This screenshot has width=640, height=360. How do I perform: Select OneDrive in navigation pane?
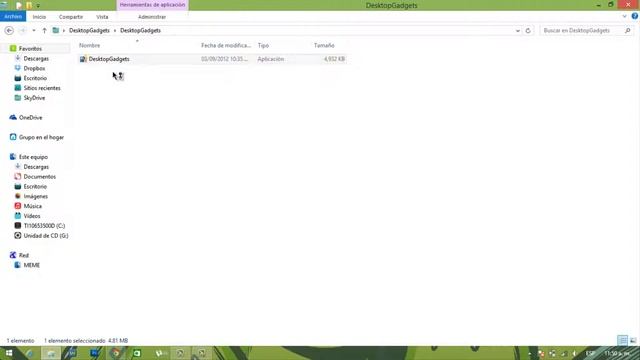(31, 118)
